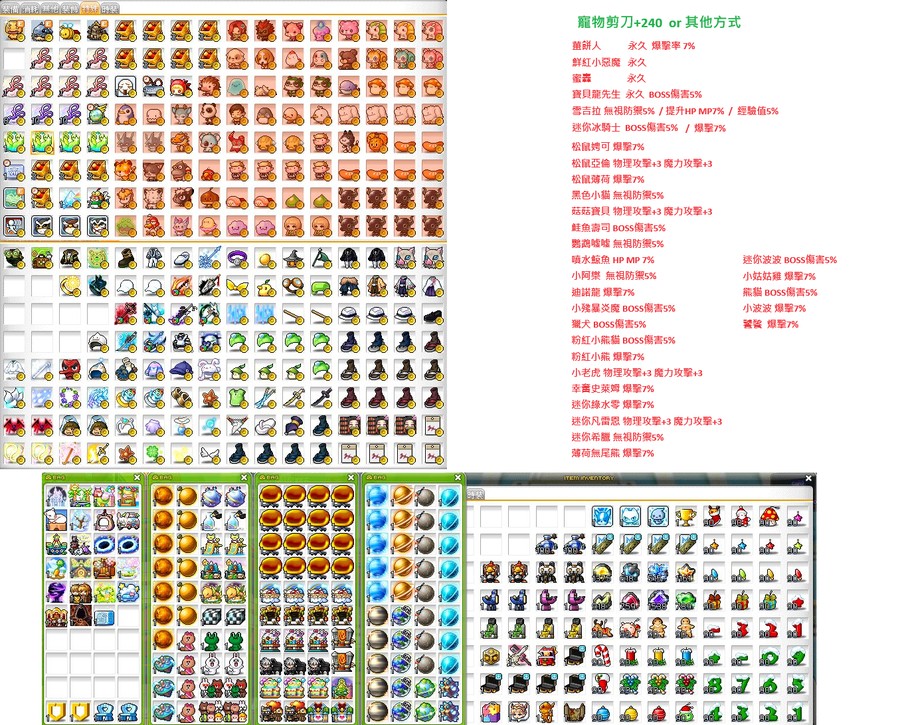Open the 消耗 inventory tab
900x725 pixels.
click(30, 8)
